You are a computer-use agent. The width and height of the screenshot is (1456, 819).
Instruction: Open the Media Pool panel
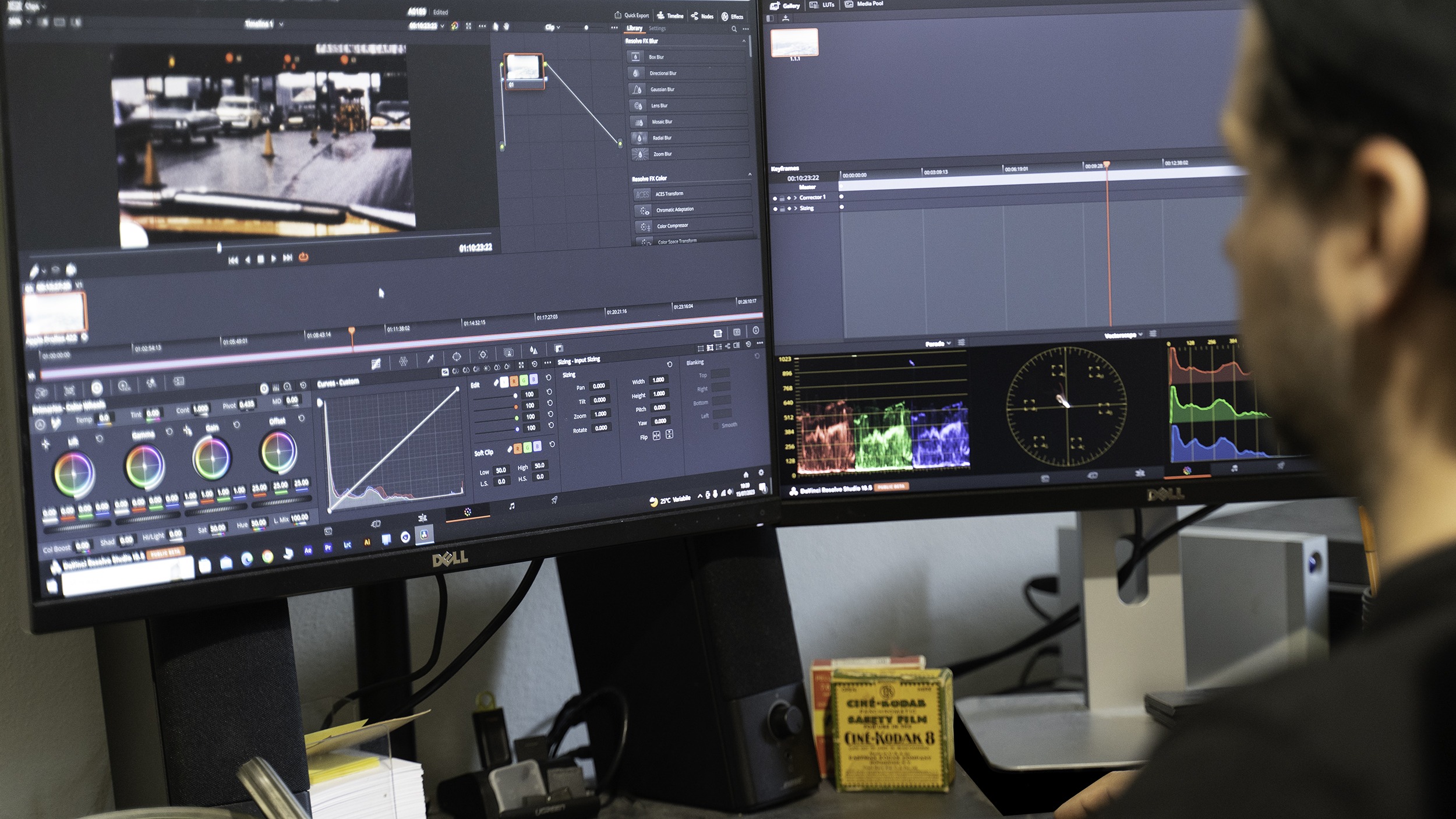click(864, 3)
